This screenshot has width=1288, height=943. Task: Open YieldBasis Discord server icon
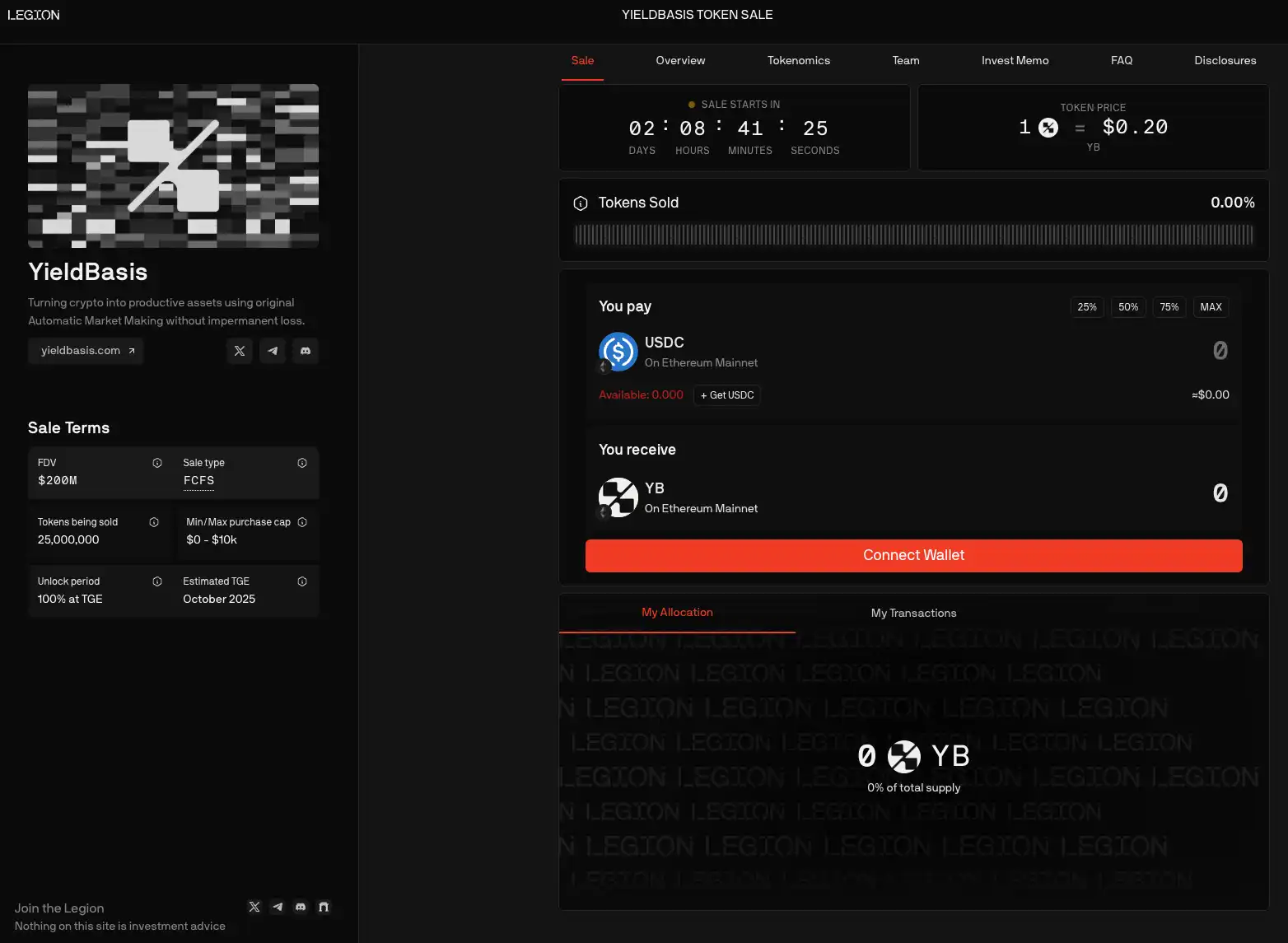pyautogui.click(x=306, y=351)
